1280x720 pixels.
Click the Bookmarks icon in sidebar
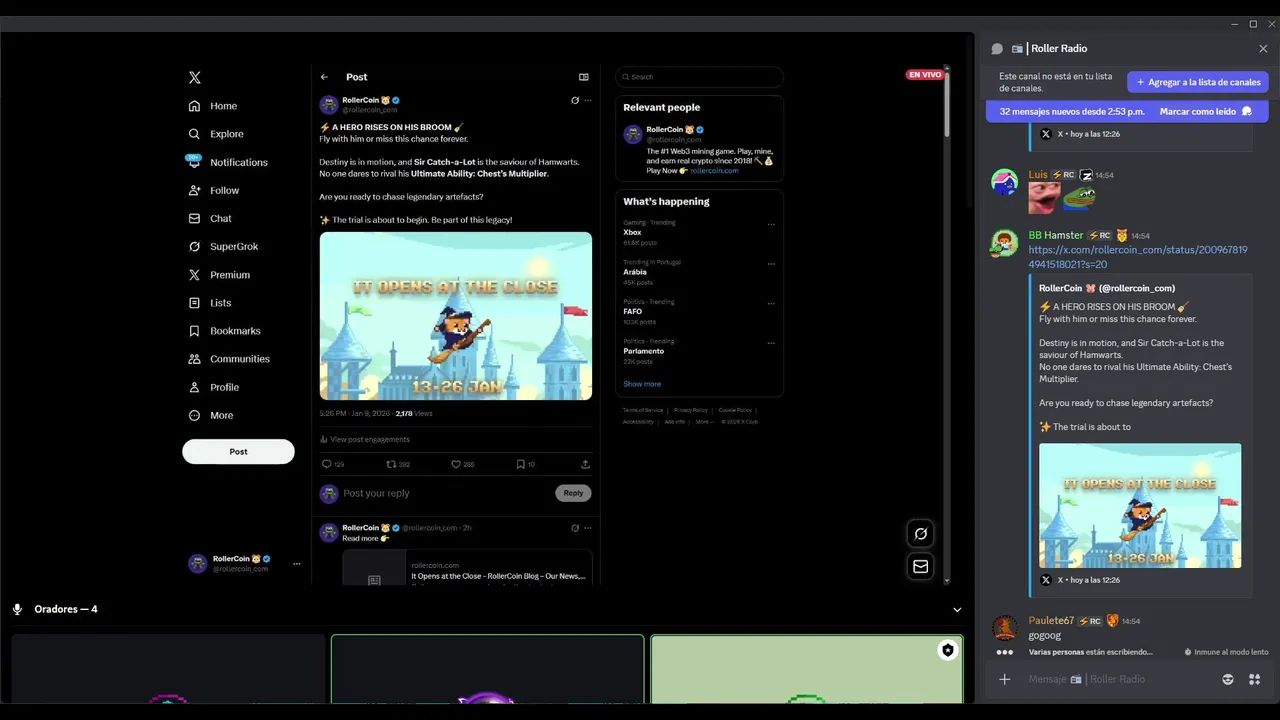coord(194,331)
